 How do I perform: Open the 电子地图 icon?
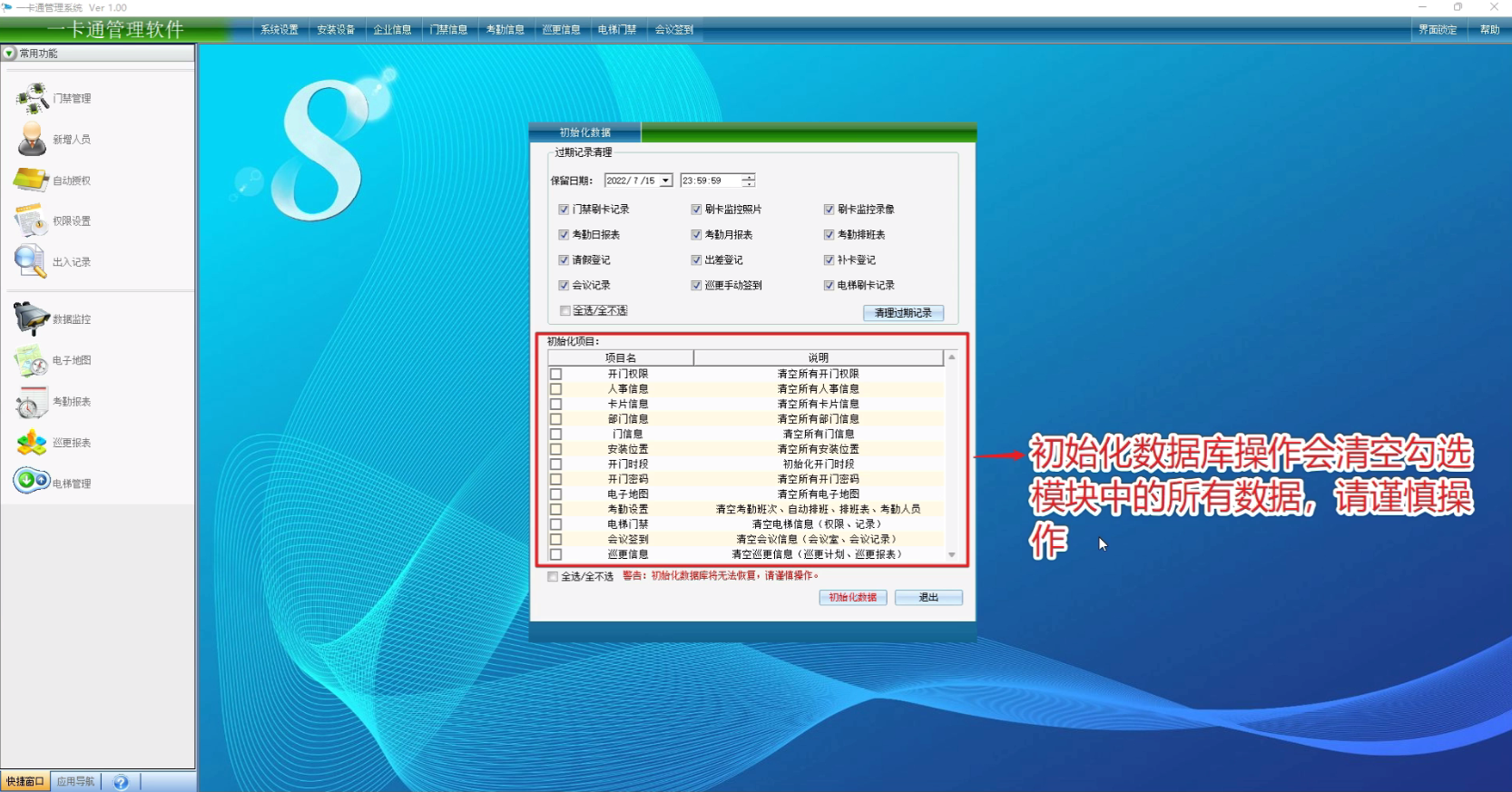(x=32, y=360)
